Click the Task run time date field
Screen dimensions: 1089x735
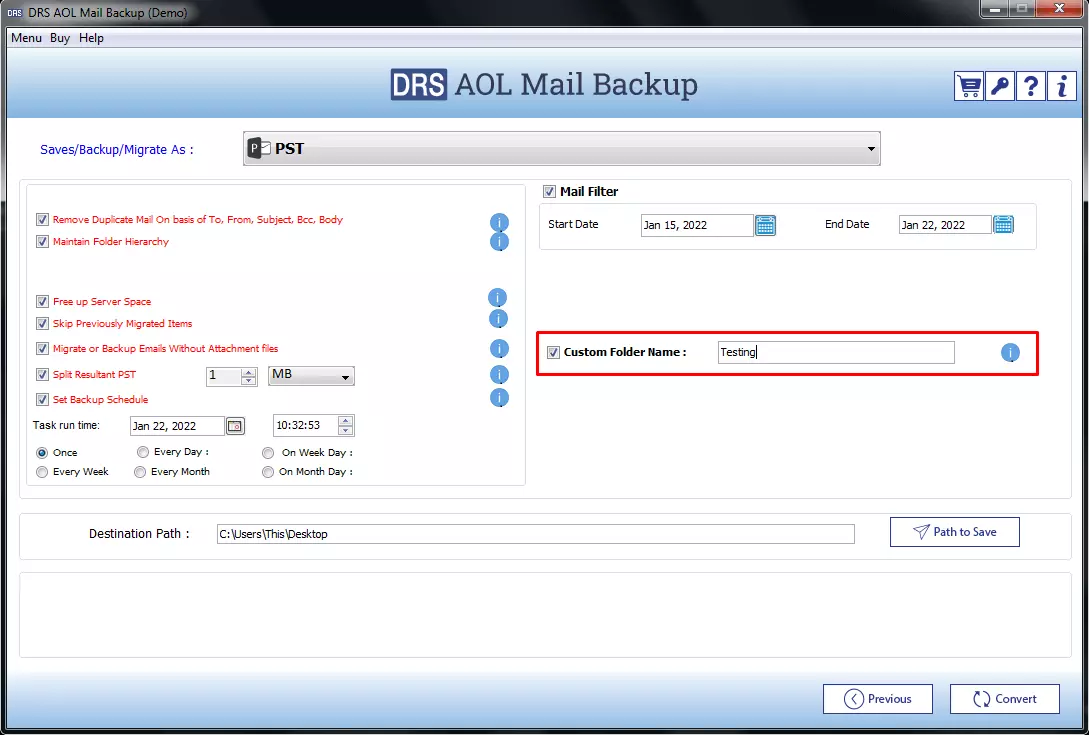pyautogui.click(x=177, y=426)
